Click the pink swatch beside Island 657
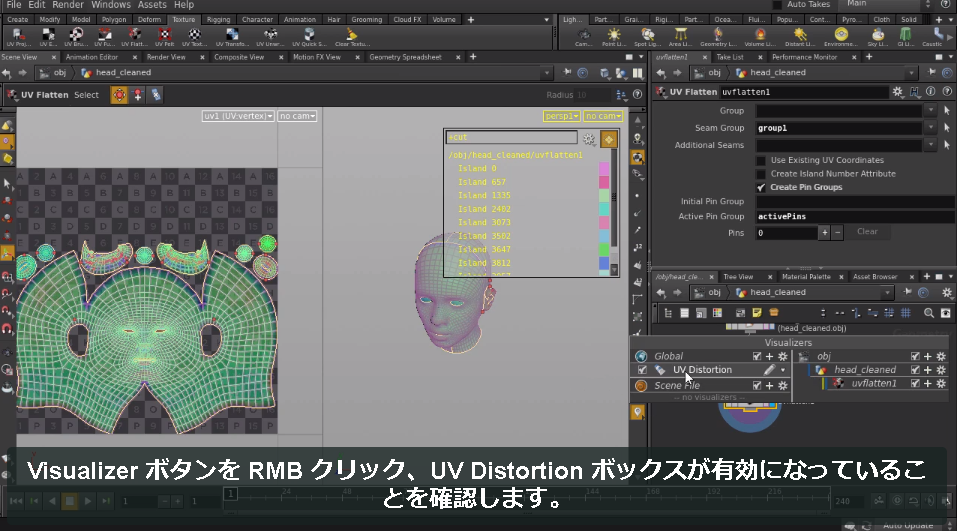The width and height of the screenshot is (957, 531). point(604,182)
